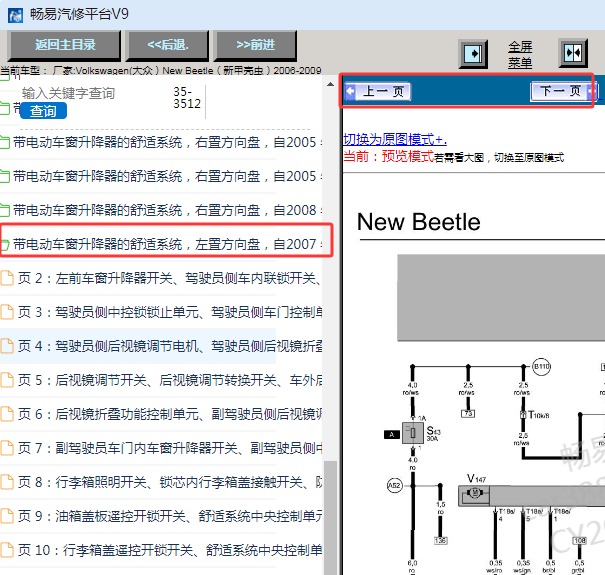Click the blue 查询 search button
This screenshot has width=605, height=575.
(43, 111)
